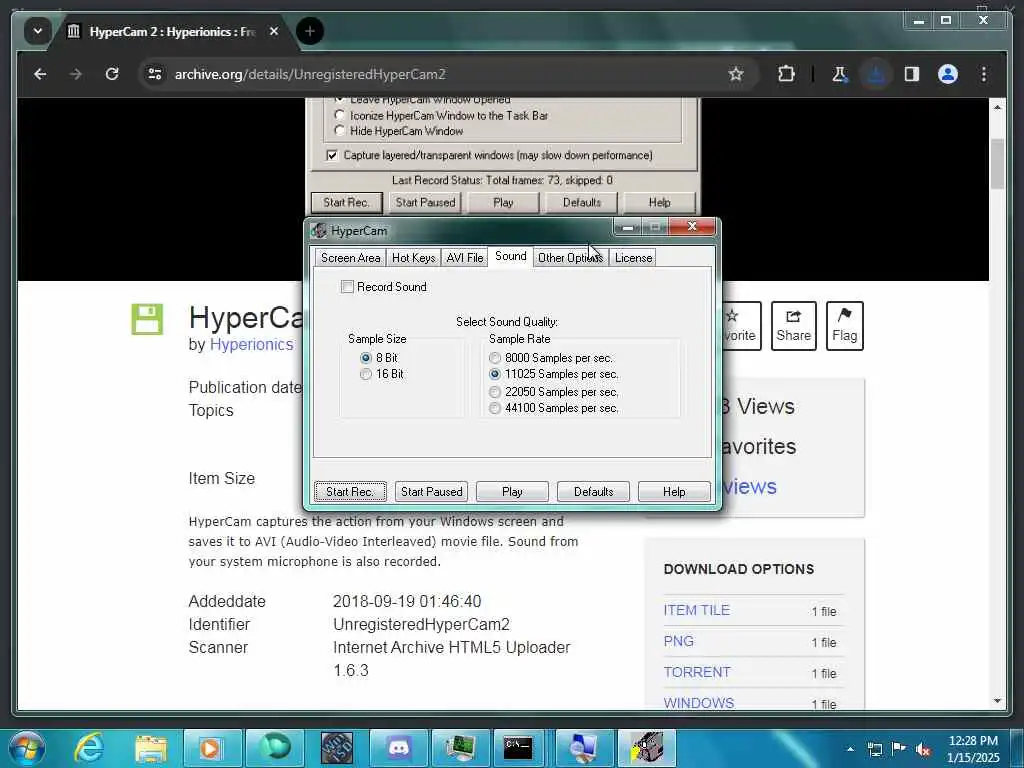
Task: Click the muted volume tray icon
Action: (x=923, y=750)
